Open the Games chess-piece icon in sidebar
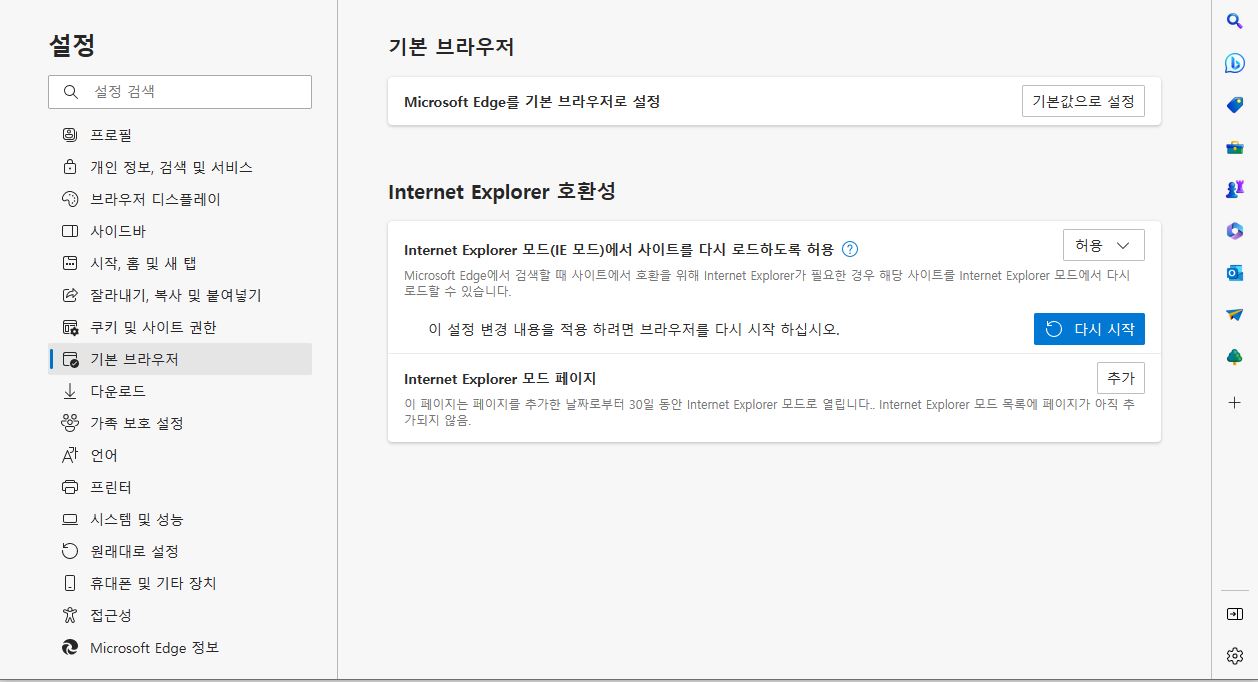1258x682 pixels. tap(1234, 188)
